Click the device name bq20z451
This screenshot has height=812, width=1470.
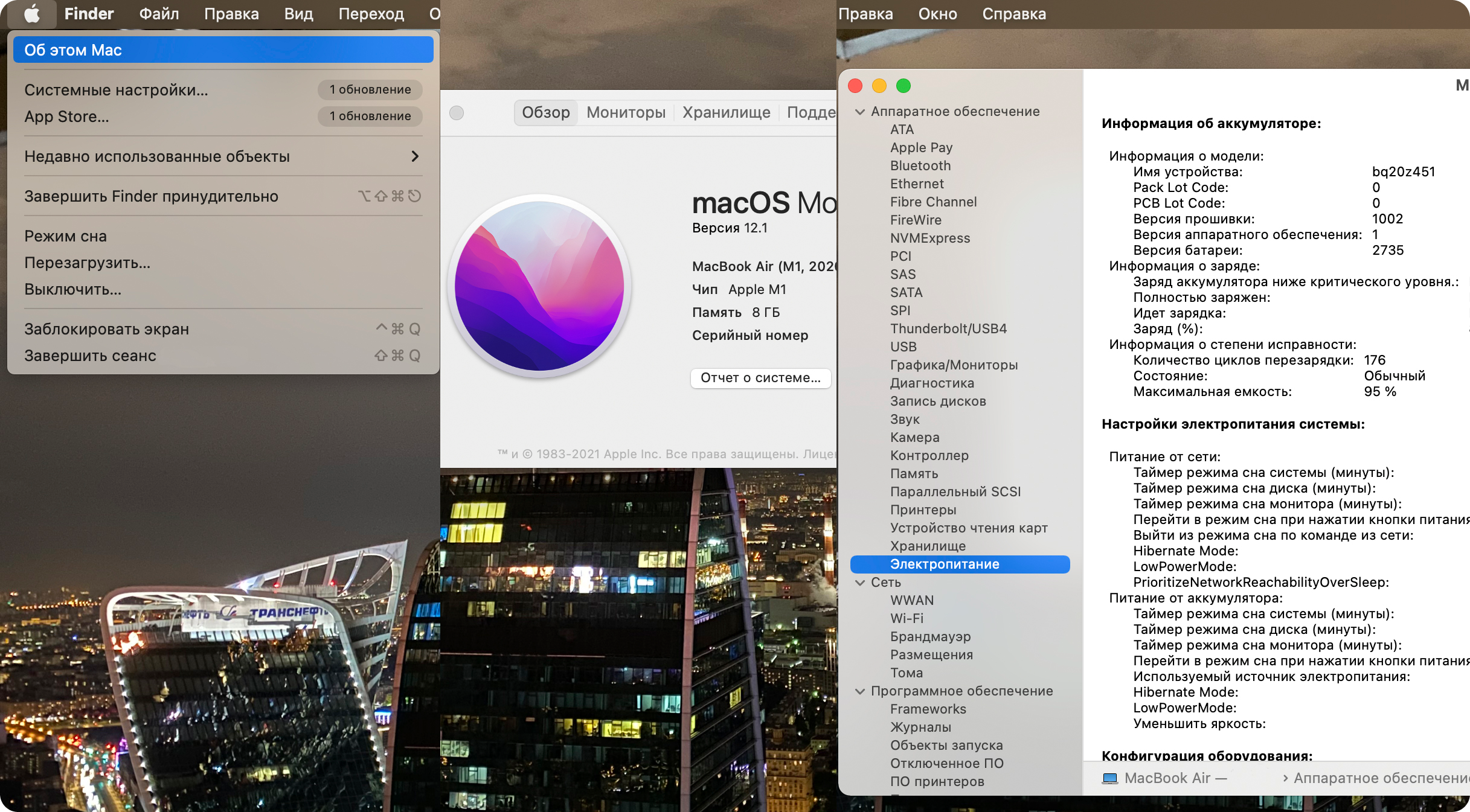click(x=1404, y=172)
